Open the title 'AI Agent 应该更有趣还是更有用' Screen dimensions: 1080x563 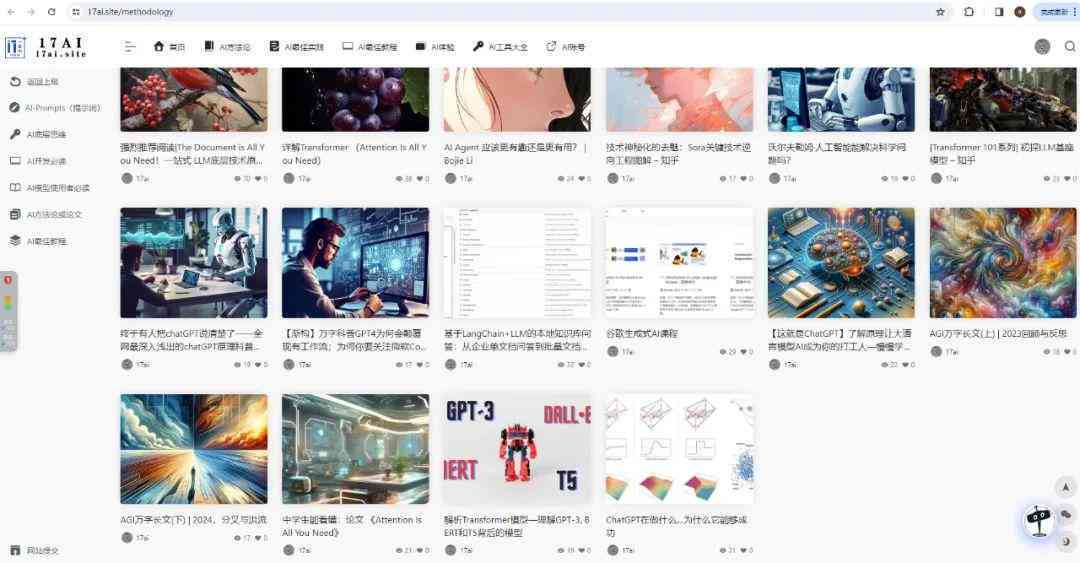pyautogui.click(x=515, y=154)
